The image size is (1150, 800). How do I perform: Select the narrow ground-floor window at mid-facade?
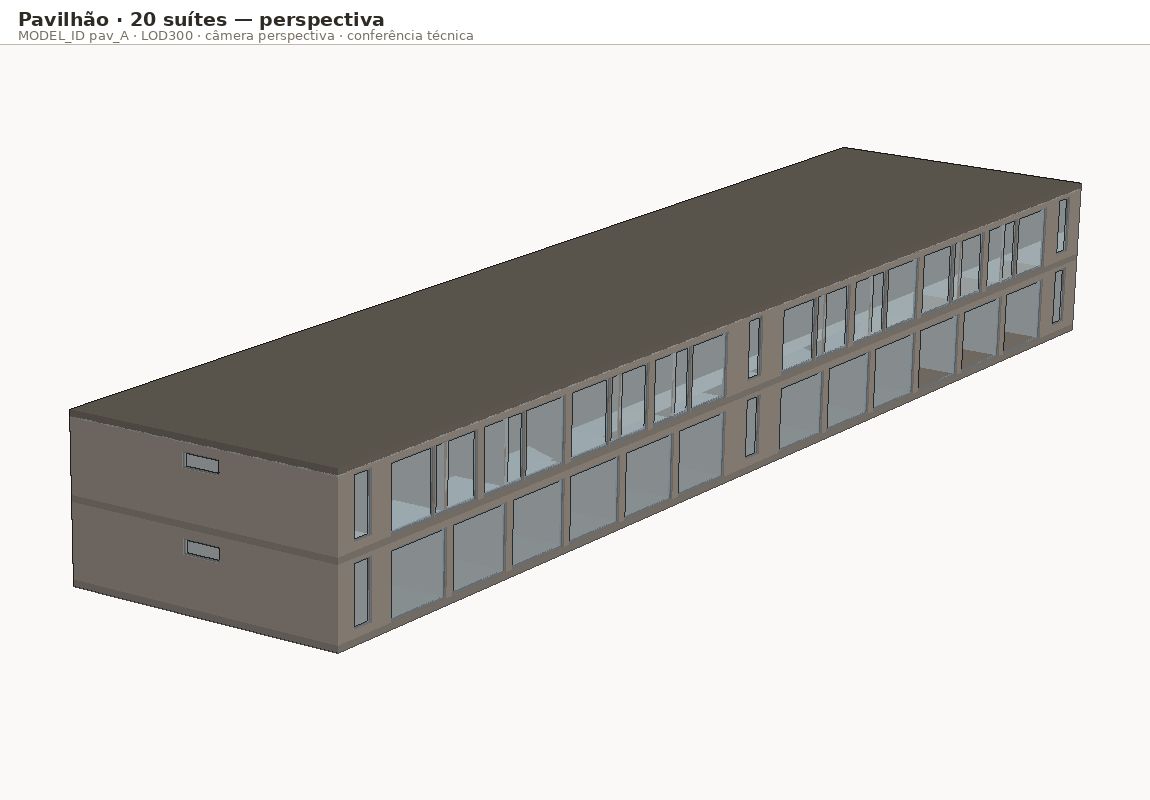click(x=751, y=427)
